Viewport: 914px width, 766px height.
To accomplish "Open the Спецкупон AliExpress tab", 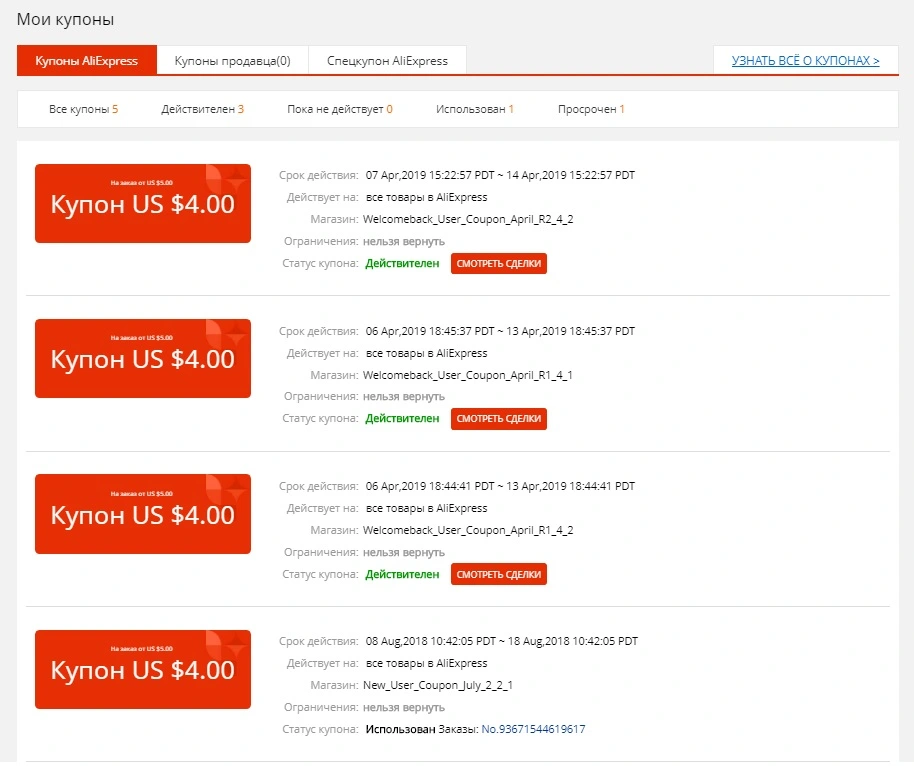I will (x=387, y=61).
